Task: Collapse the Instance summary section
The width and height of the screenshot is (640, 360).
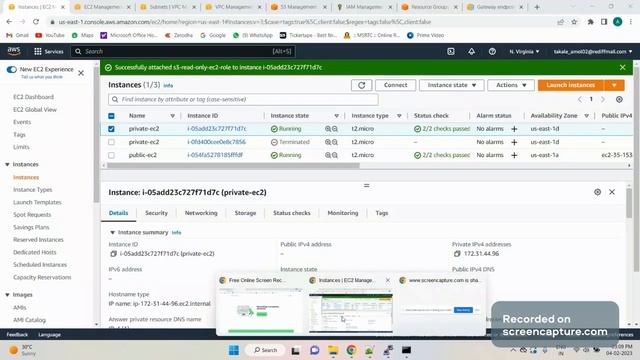Action: click(112, 232)
